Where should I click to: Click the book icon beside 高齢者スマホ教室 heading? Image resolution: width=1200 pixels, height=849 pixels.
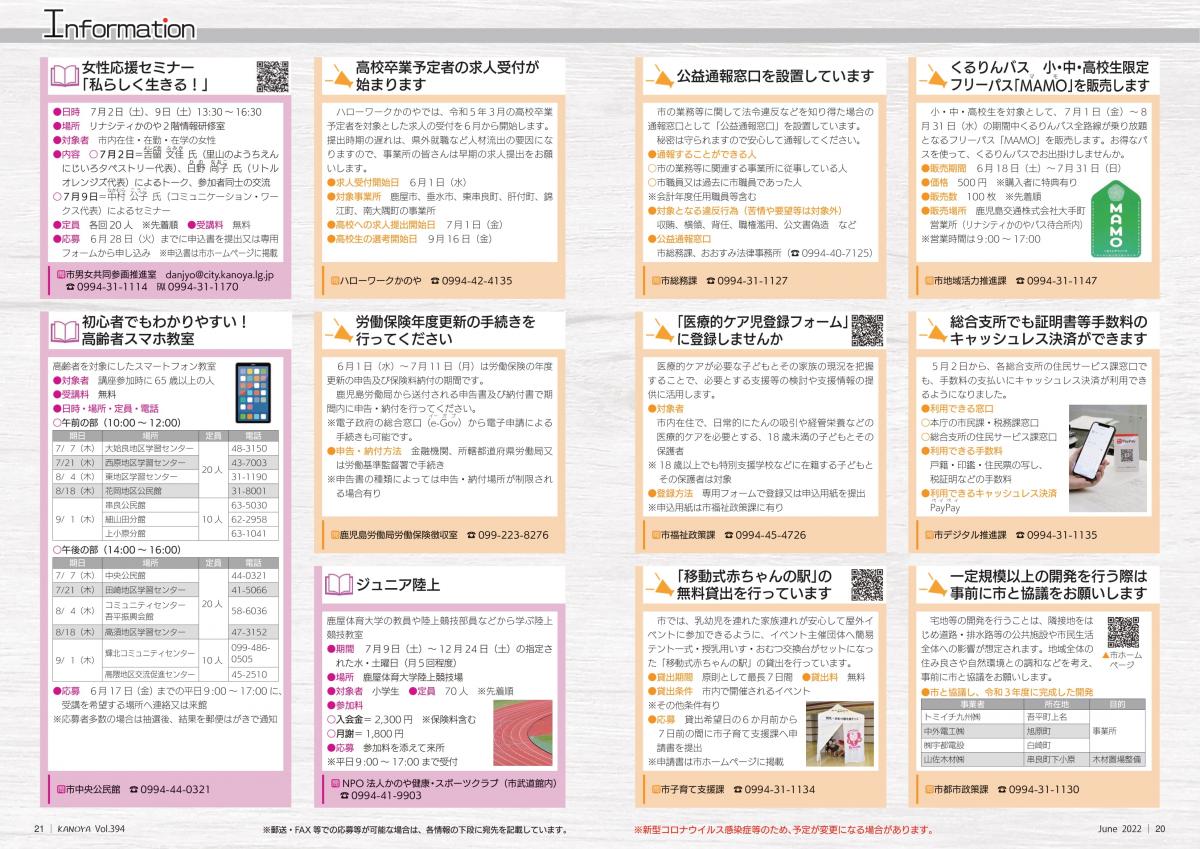pos(65,331)
